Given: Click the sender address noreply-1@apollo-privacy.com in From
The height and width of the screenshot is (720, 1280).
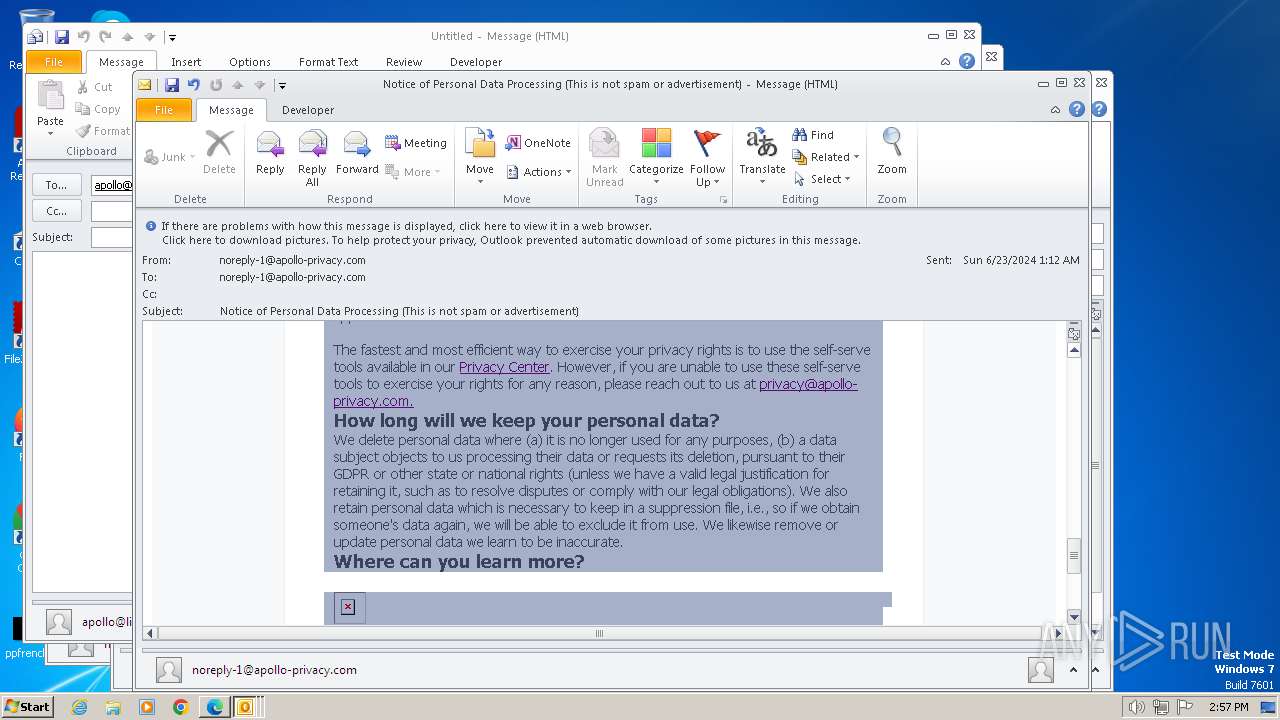Looking at the screenshot, I should pos(292,260).
